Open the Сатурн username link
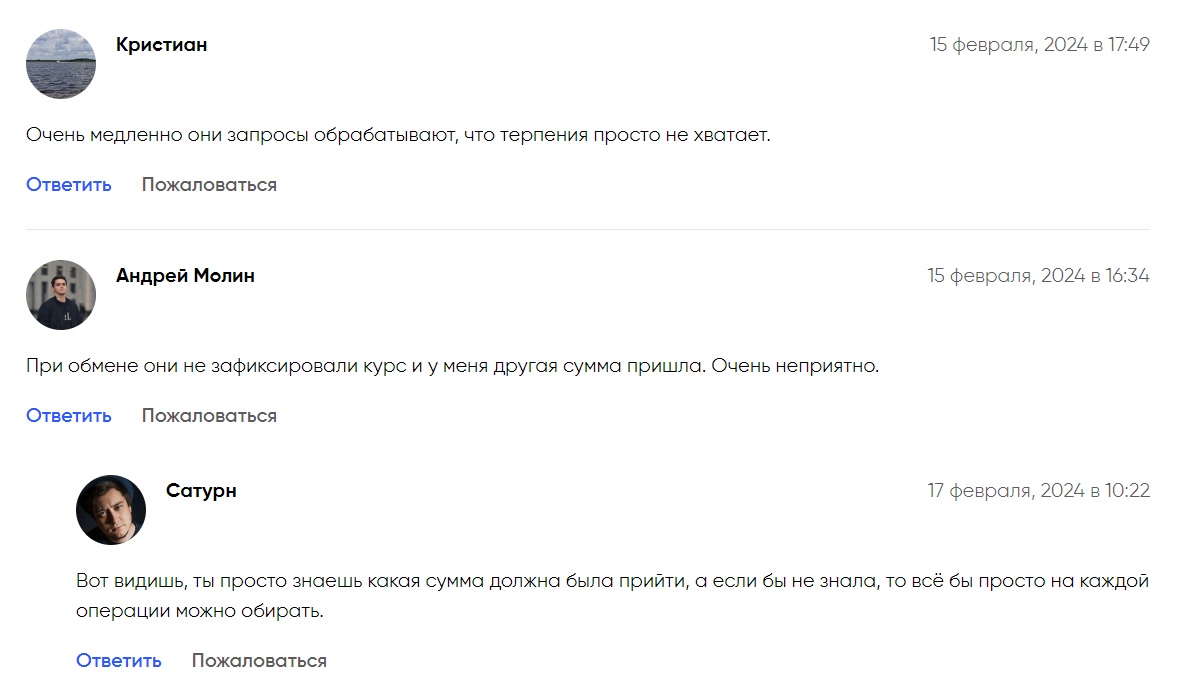 click(201, 491)
